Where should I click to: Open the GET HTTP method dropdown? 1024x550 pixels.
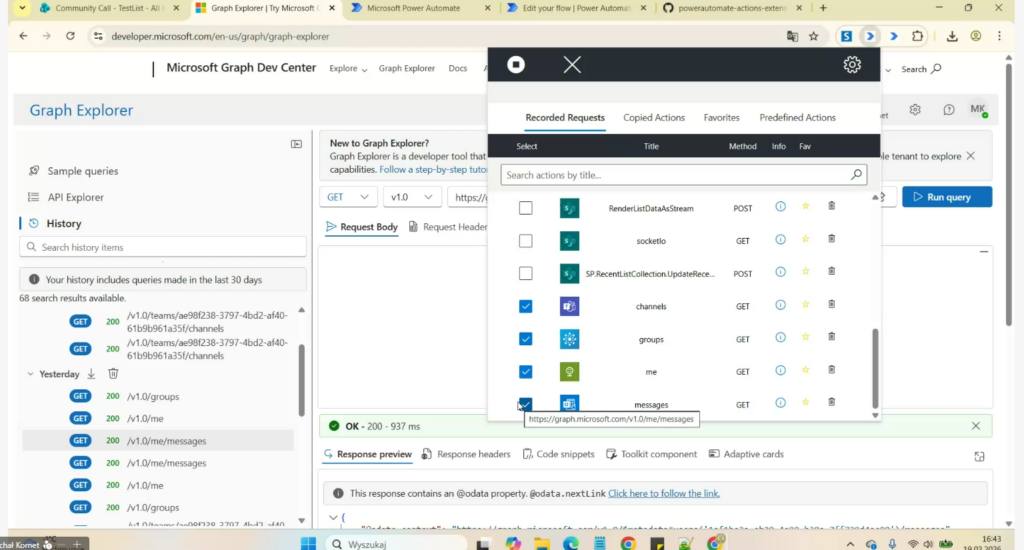coord(349,197)
